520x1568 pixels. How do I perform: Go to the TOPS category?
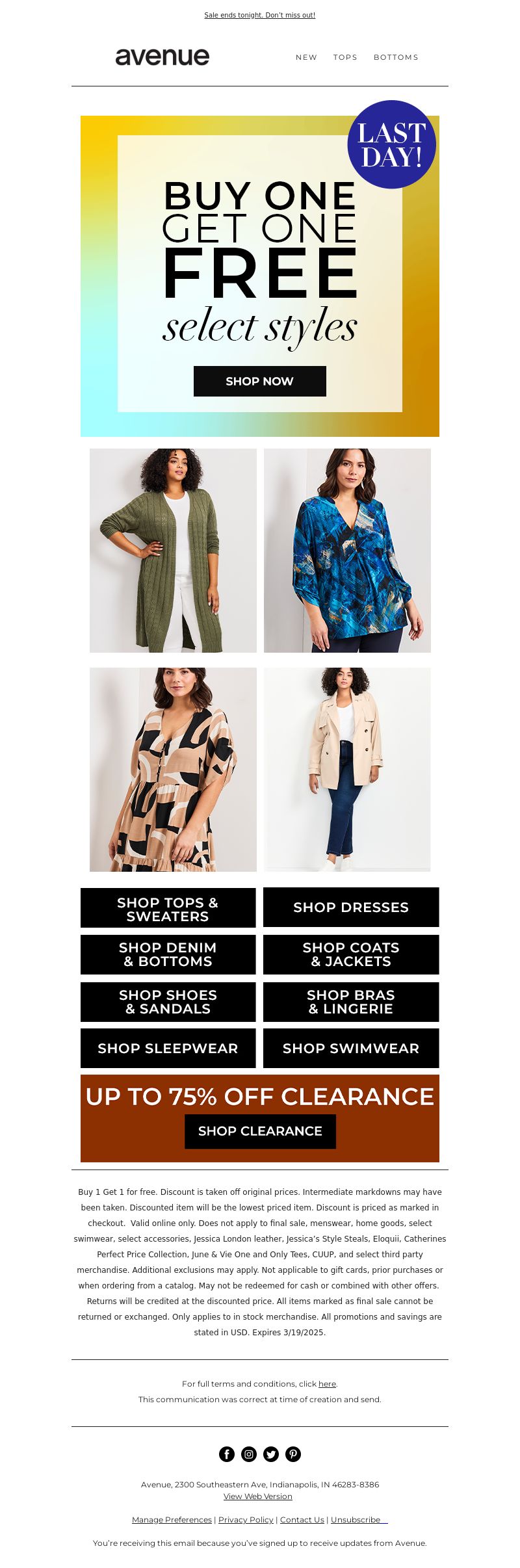point(345,57)
